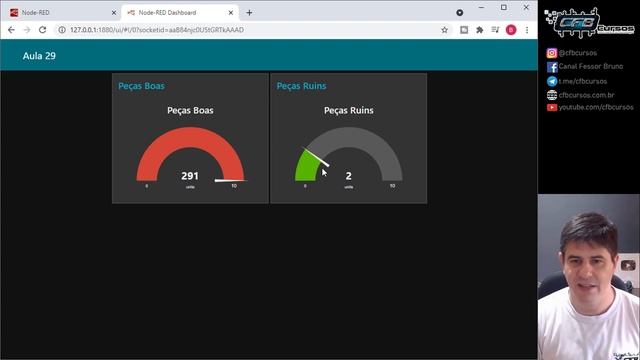Viewport: 640px width, 360px height.
Task: Open the Chrome profile avatar
Action: [x=511, y=30]
